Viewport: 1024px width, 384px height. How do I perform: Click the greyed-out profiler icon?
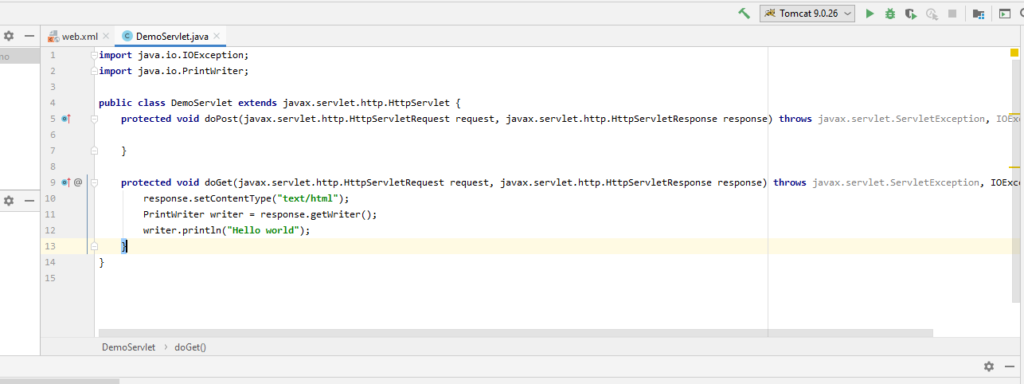[932, 14]
